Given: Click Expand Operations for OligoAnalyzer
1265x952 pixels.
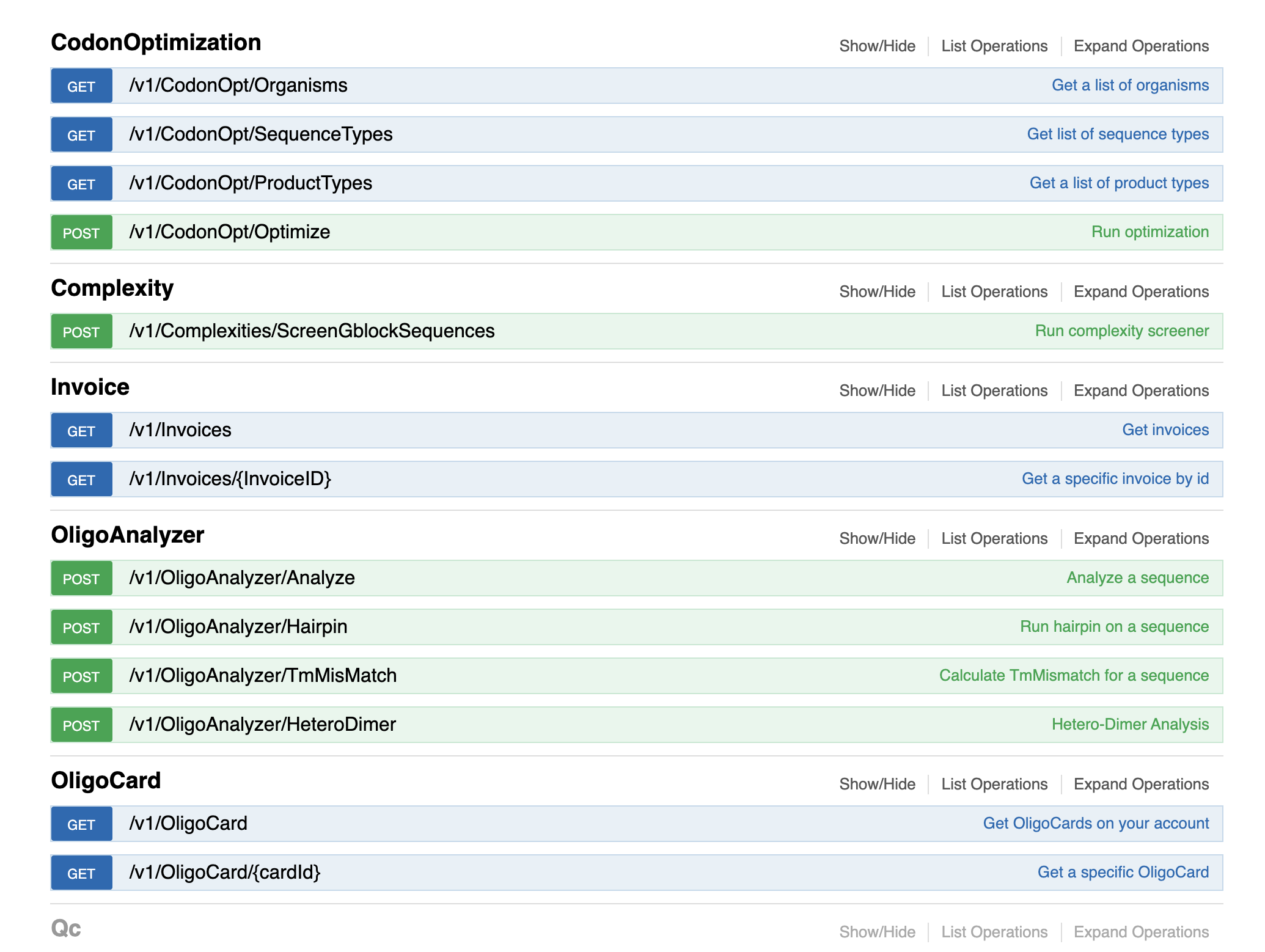Looking at the screenshot, I should (1141, 538).
